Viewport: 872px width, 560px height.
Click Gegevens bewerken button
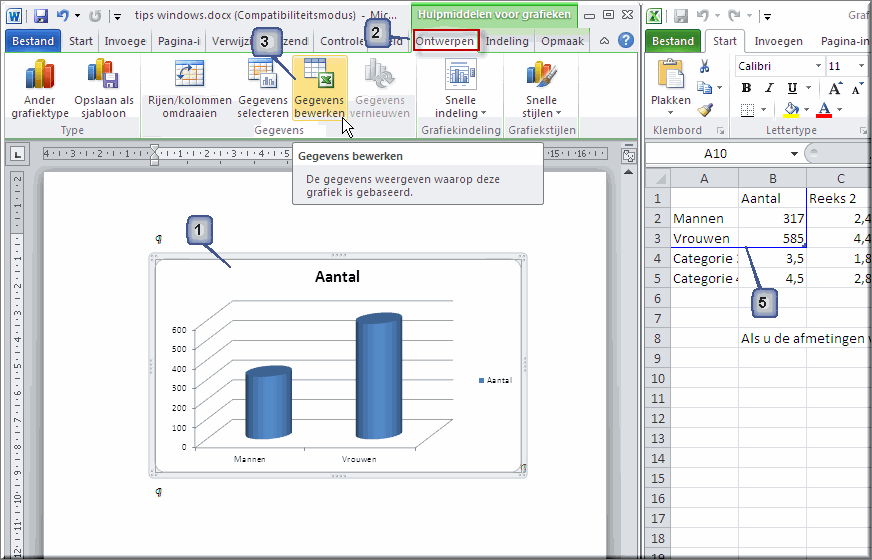pos(320,88)
